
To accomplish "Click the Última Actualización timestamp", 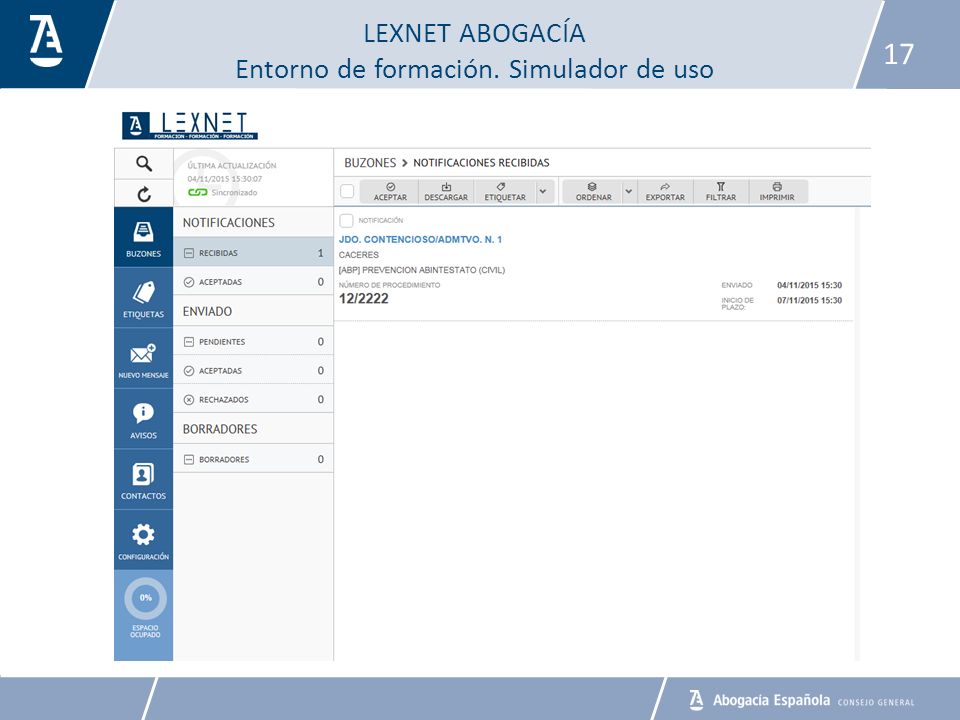I will point(225,179).
